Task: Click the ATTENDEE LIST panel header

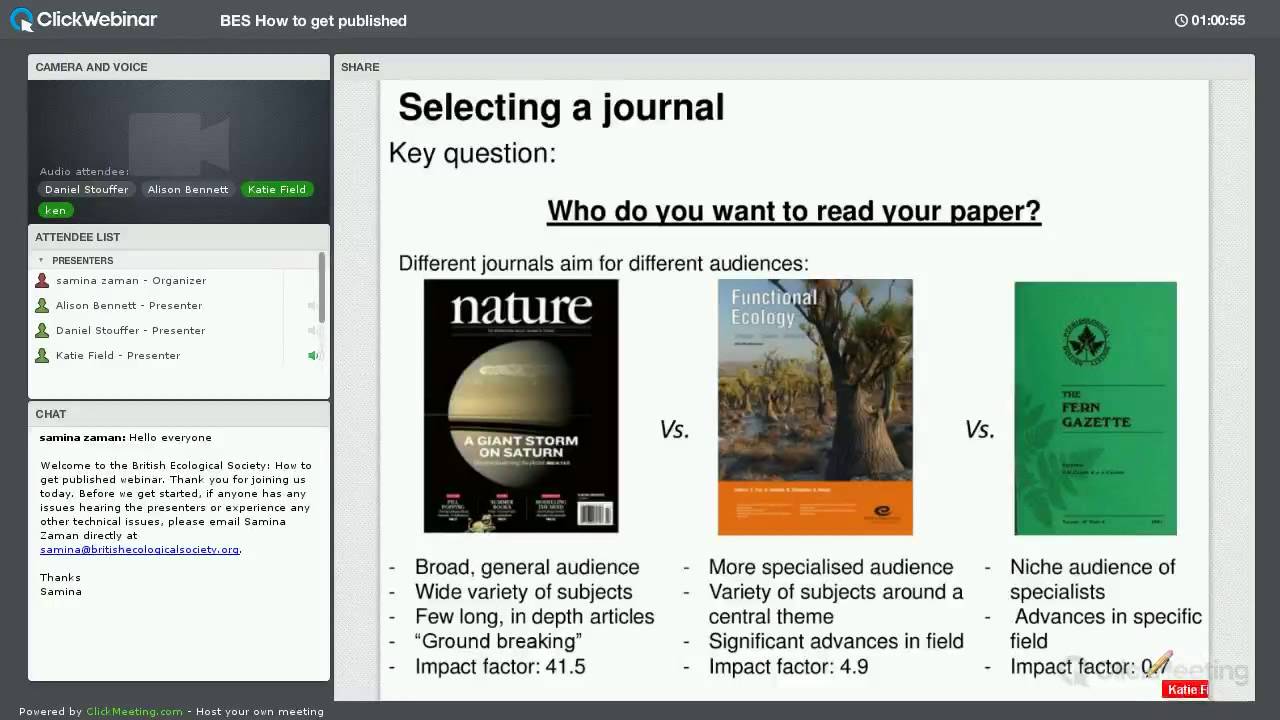Action: pyautogui.click(x=179, y=237)
